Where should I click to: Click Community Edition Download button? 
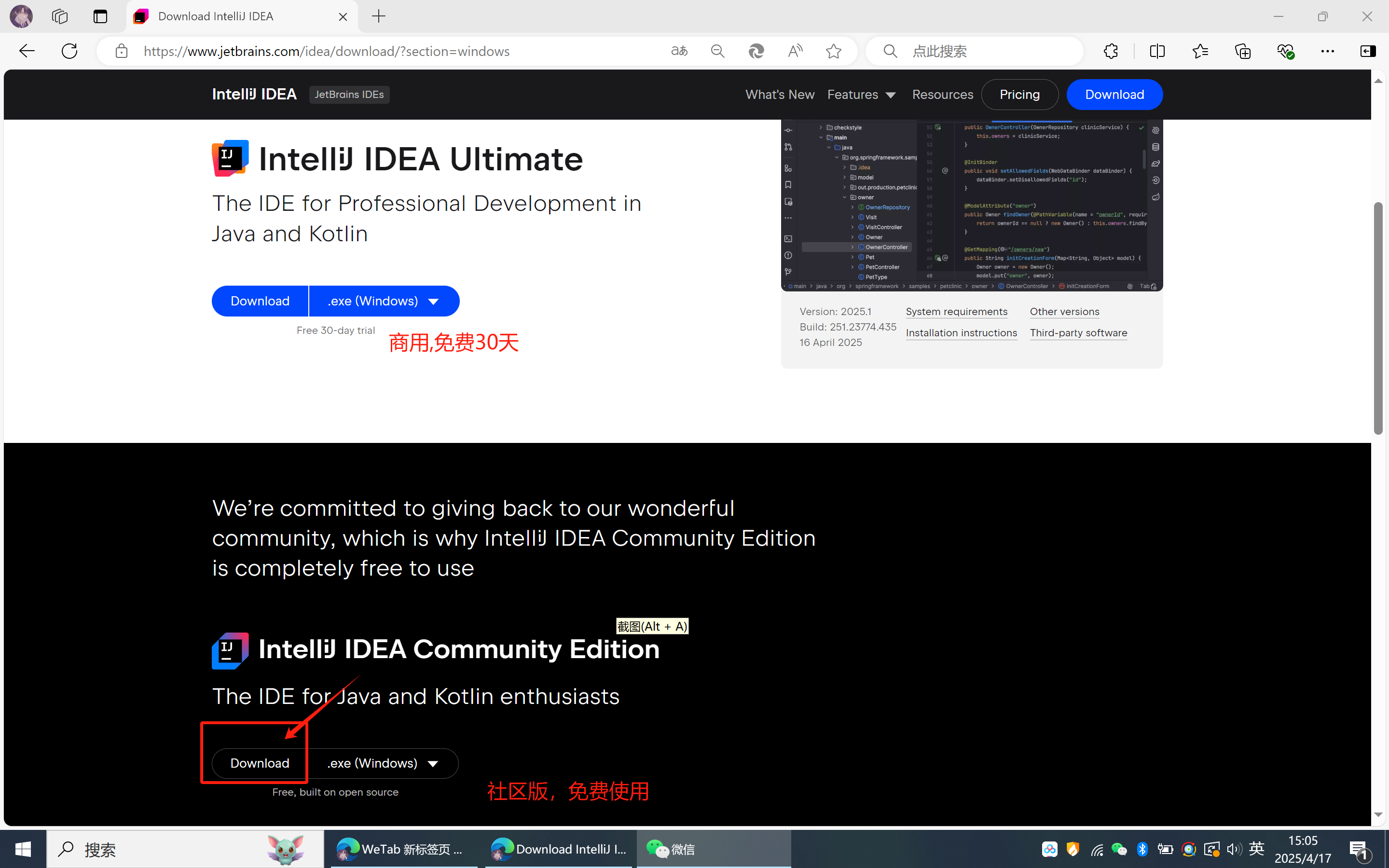(260, 763)
